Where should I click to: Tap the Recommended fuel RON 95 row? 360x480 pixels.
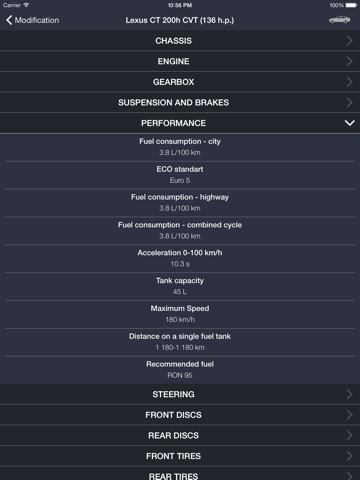point(180,370)
